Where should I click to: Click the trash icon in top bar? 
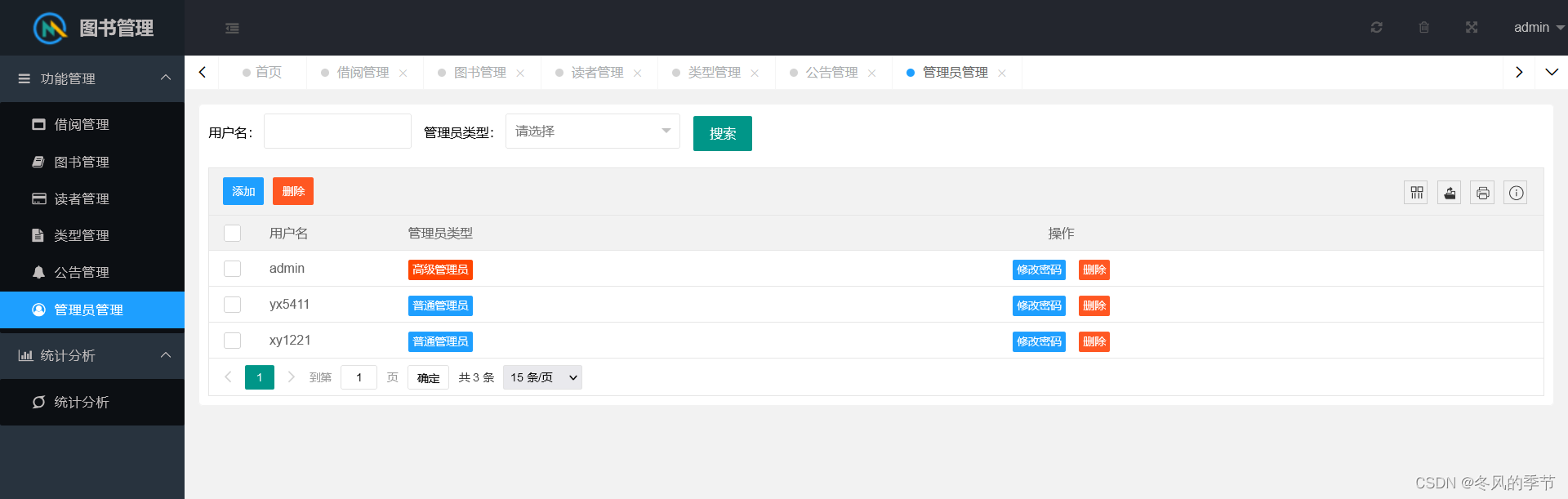pos(1423,27)
